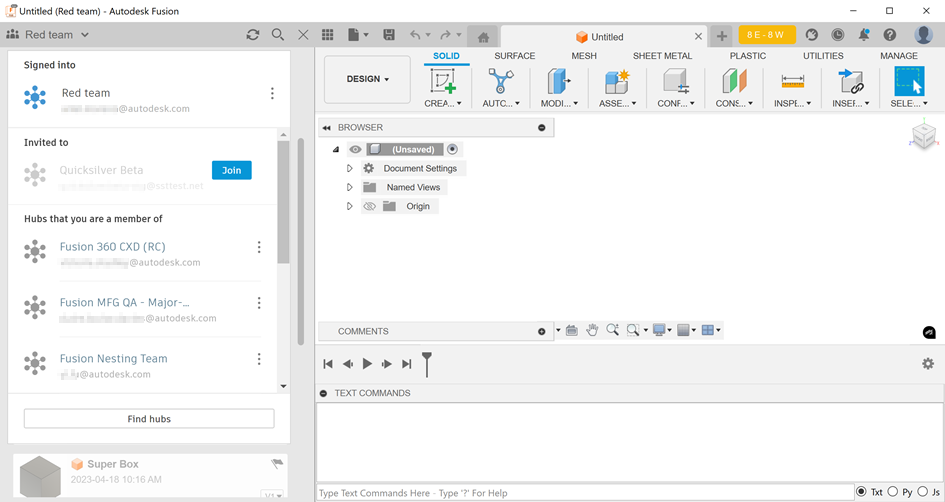Click the Find hubs button
This screenshot has width=945, height=502.
(149, 418)
